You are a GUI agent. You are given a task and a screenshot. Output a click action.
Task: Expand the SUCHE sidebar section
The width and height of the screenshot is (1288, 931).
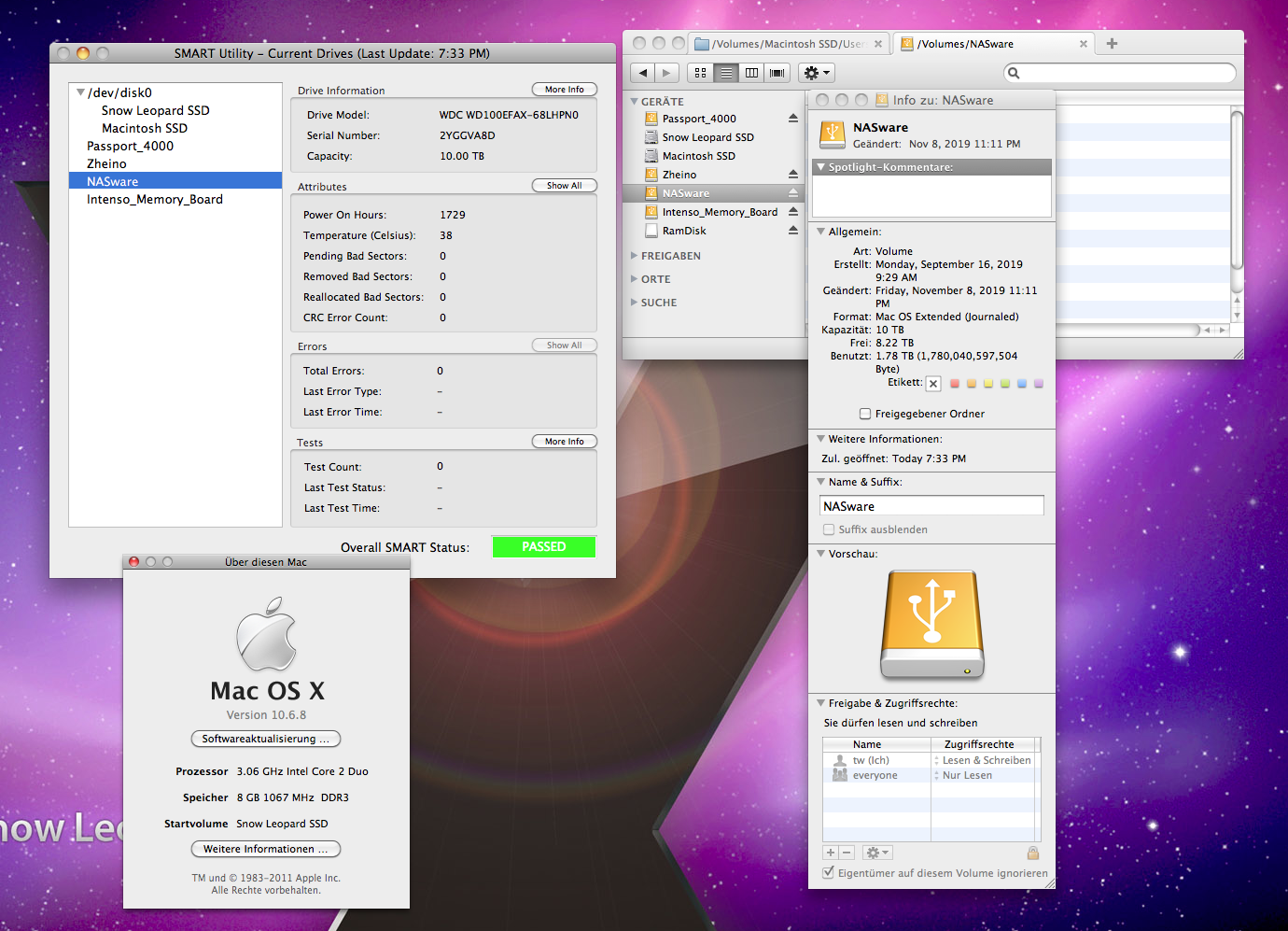[x=635, y=302]
